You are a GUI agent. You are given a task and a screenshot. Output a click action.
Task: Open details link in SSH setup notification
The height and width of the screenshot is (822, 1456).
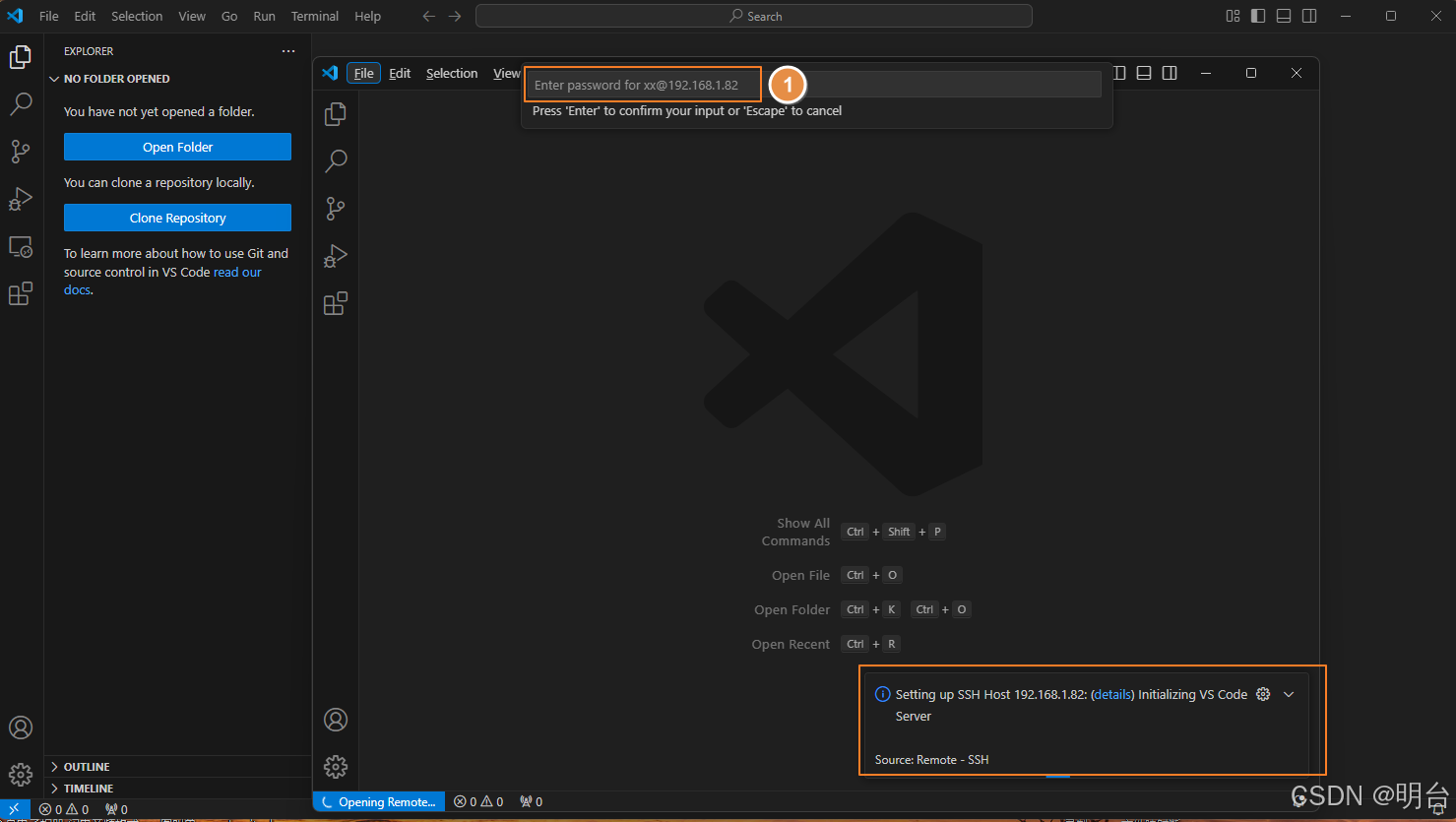(x=1112, y=694)
